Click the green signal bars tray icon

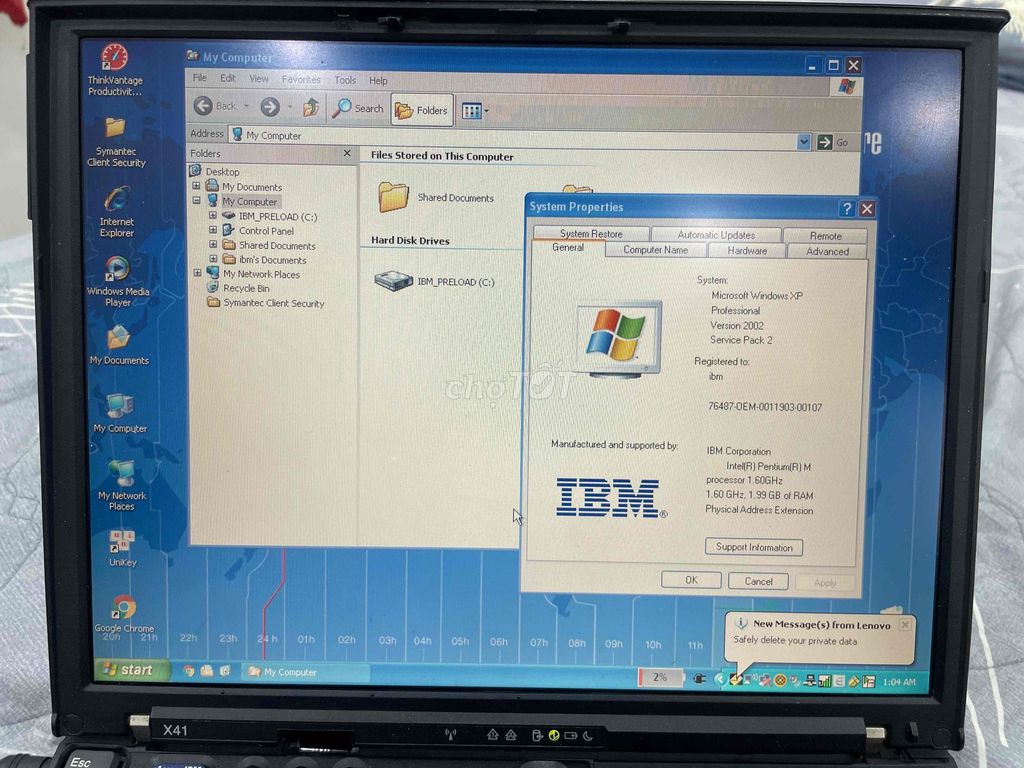[x=825, y=681]
